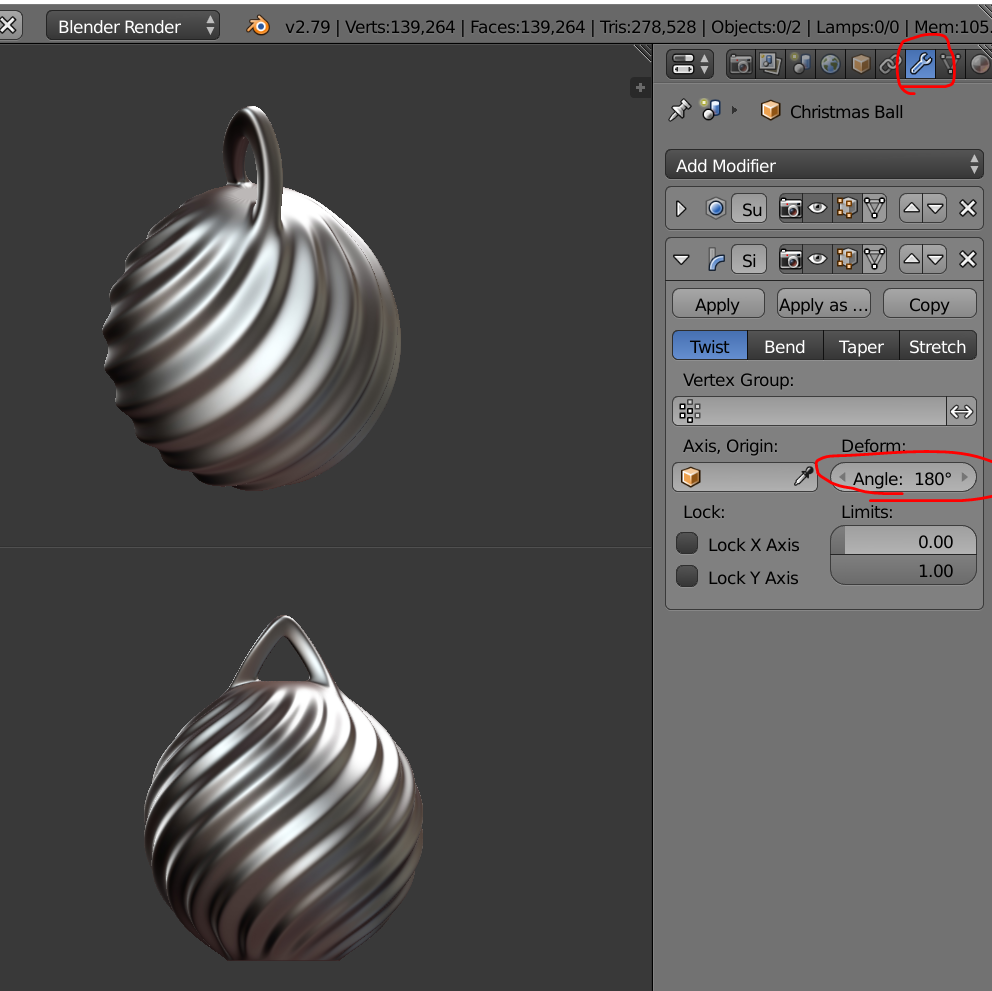Viewport: 992px width, 991px height.
Task: Click the eyedropper for Axis Origin object
Action: [803, 477]
